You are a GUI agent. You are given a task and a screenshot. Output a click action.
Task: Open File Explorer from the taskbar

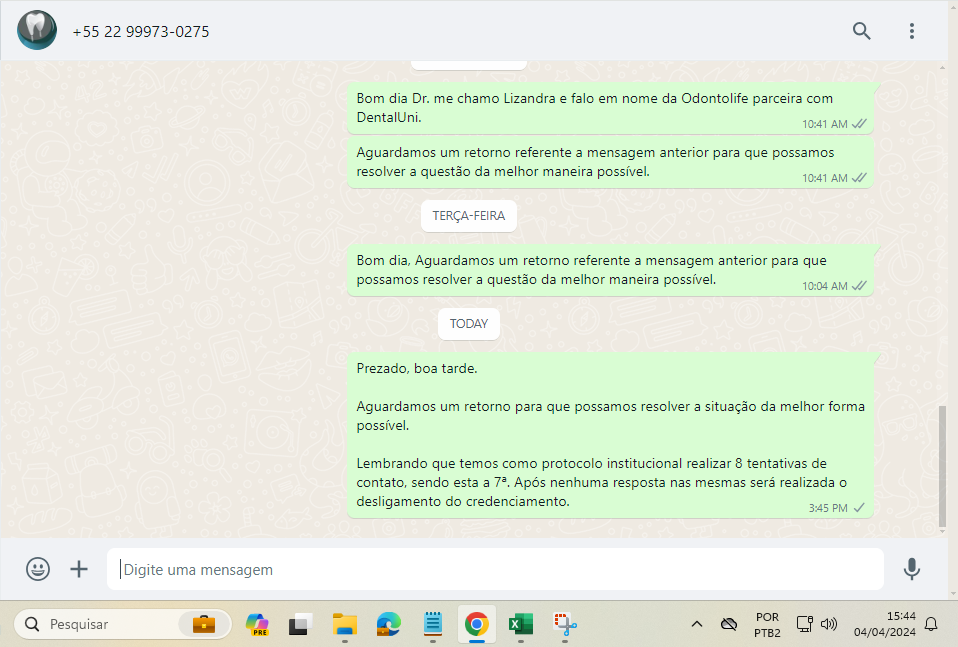[345, 624]
